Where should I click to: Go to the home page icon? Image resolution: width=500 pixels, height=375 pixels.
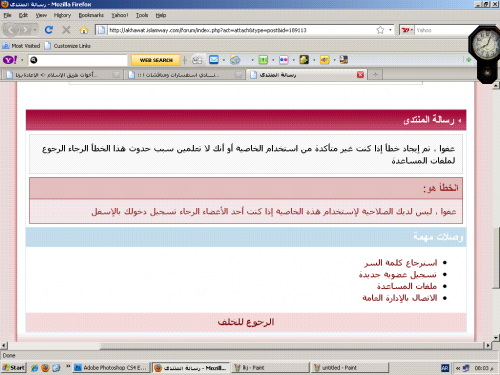coord(84,30)
